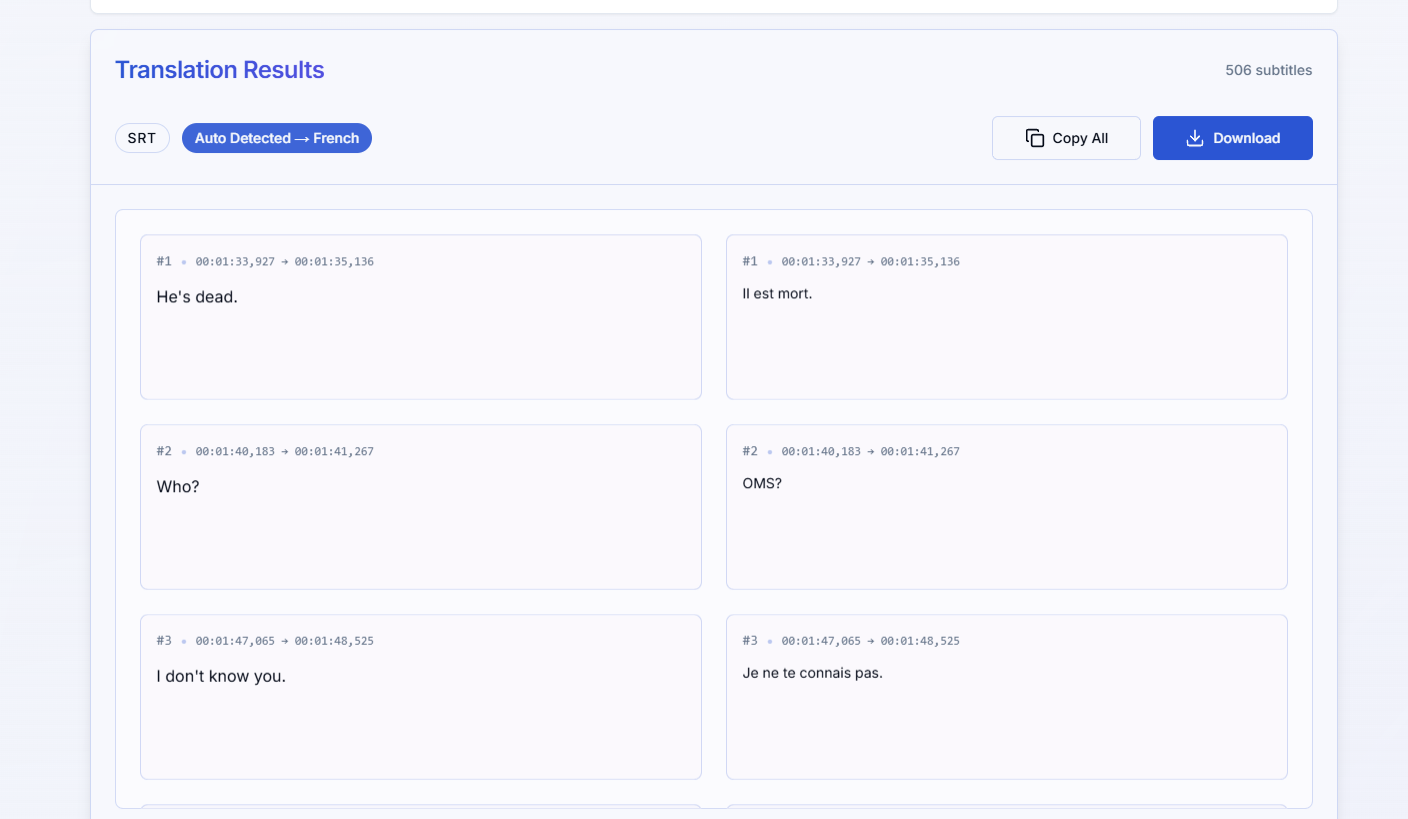Click the Download button

click(1233, 138)
